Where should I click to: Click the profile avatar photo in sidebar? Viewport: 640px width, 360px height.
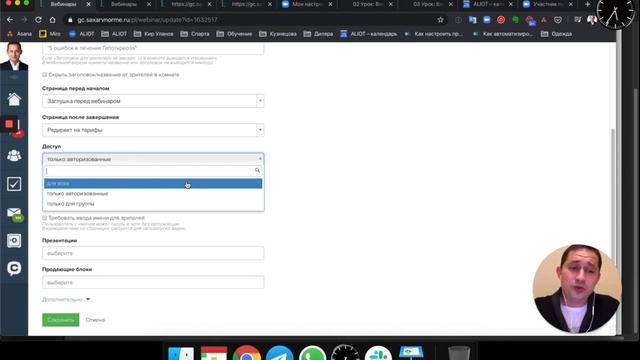click(x=14, y=56)
